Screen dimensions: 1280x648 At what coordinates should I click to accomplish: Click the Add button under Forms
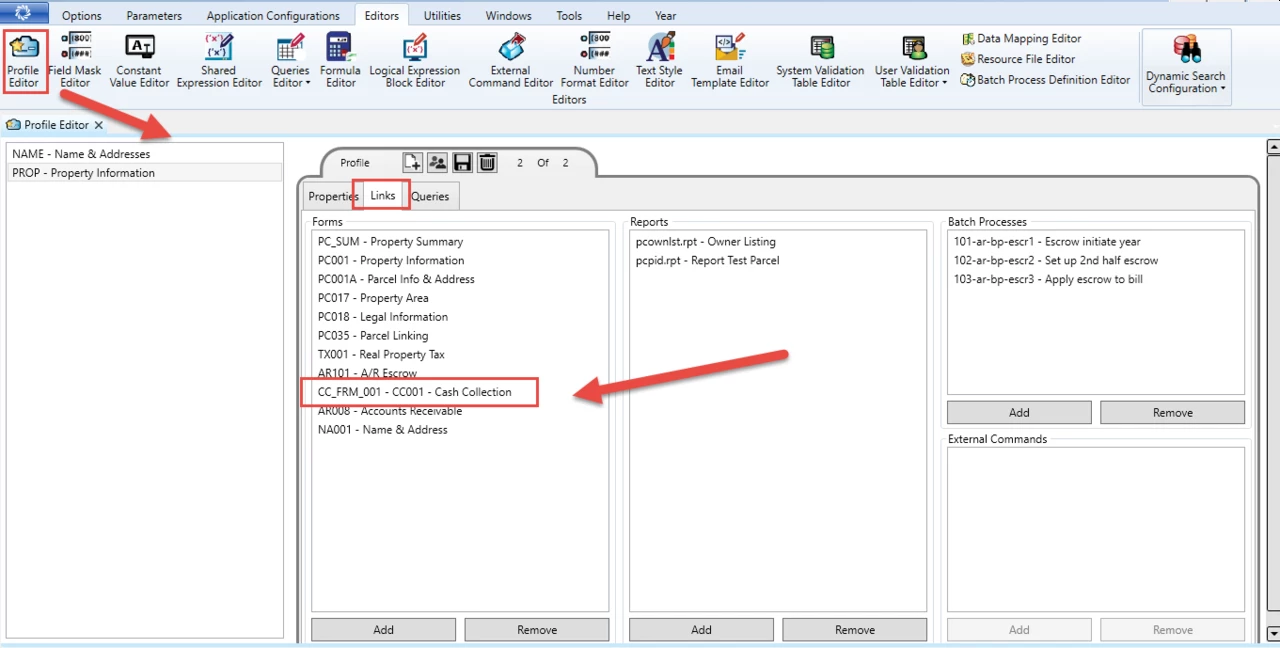pyautogui.click(x=383, y=630)
